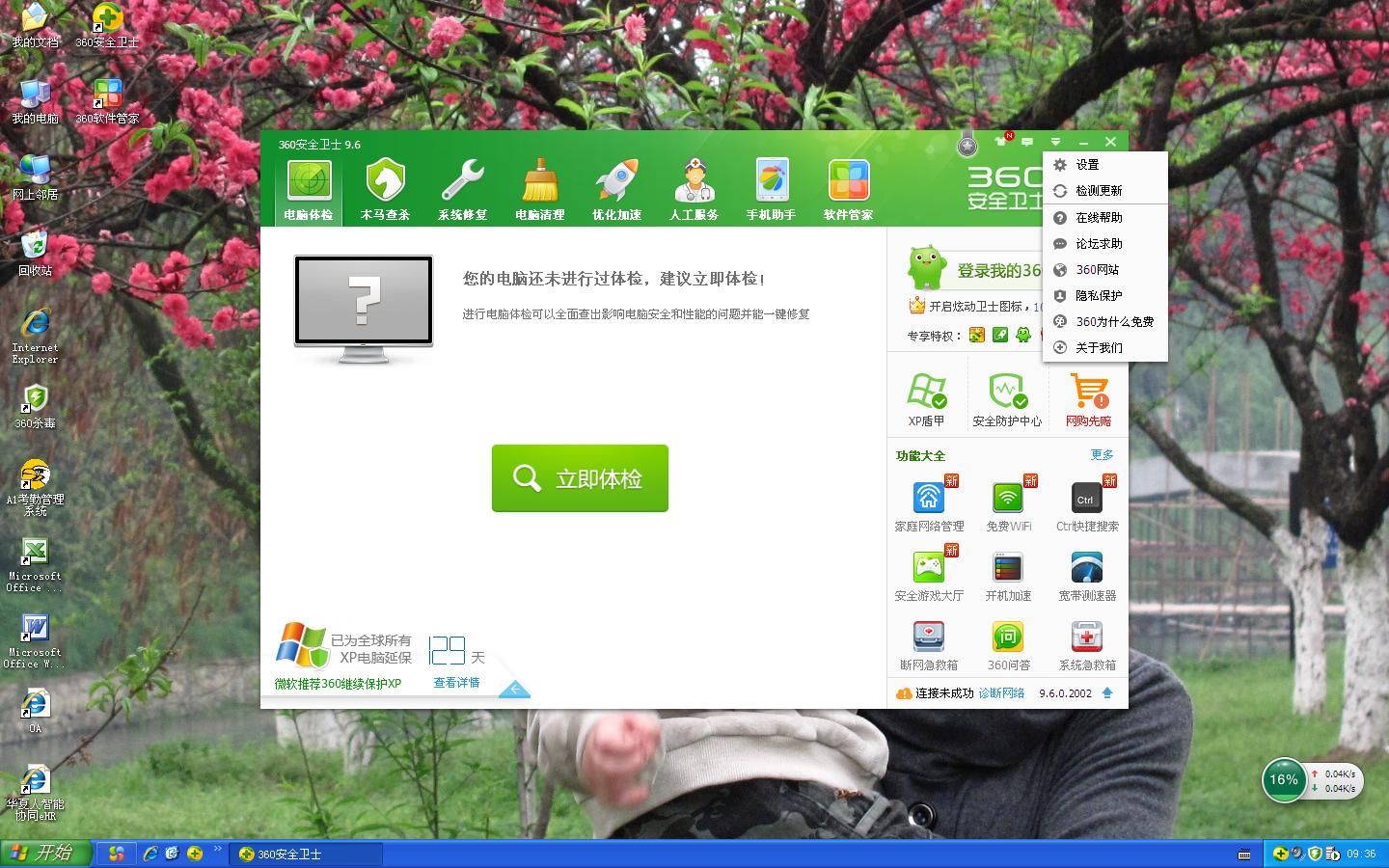Image resolution: width=1389 pixels, height=868 pixels.
Task: Start scan with 立即体检 button
Action: coord(580,478)
